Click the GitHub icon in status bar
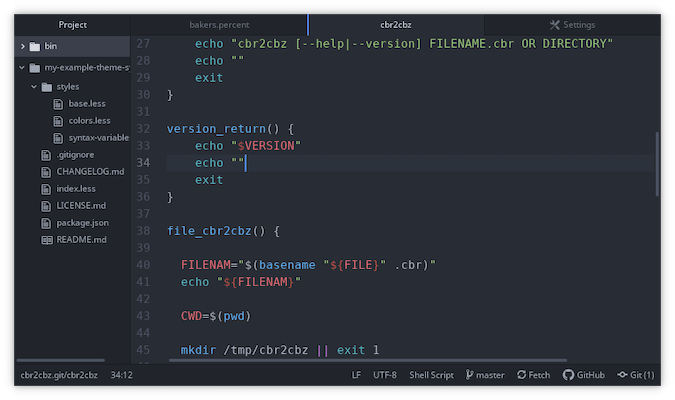 [568, 375]
